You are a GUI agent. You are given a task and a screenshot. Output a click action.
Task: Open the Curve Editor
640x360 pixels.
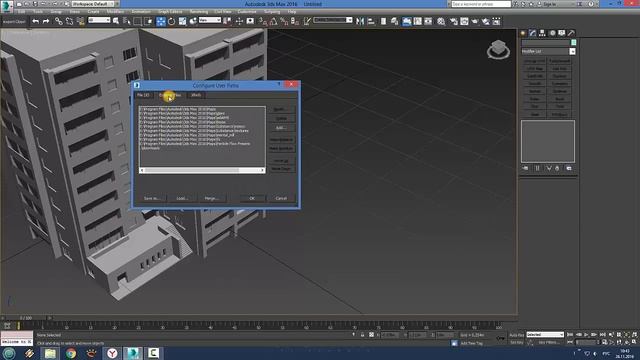pos(417,21)
